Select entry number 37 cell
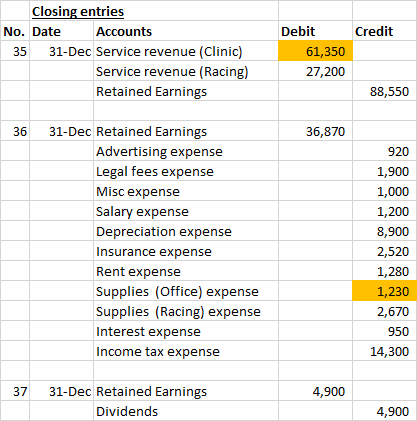 click(15, 391)
